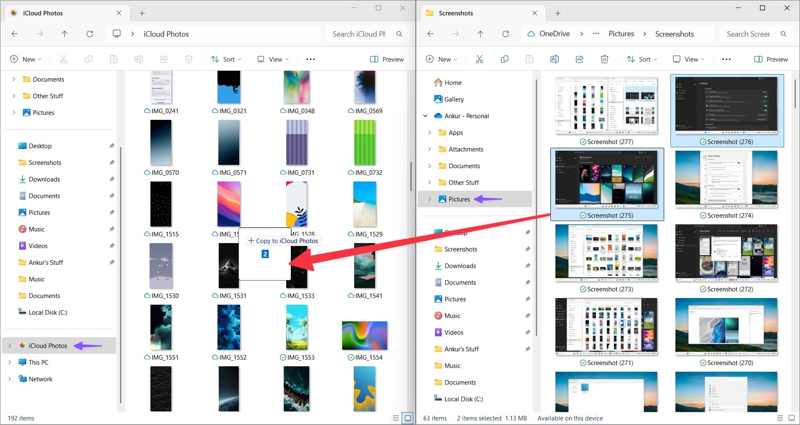
Task: Open View dropdown in Screenshots window
Action: click(x=688, y=59)
